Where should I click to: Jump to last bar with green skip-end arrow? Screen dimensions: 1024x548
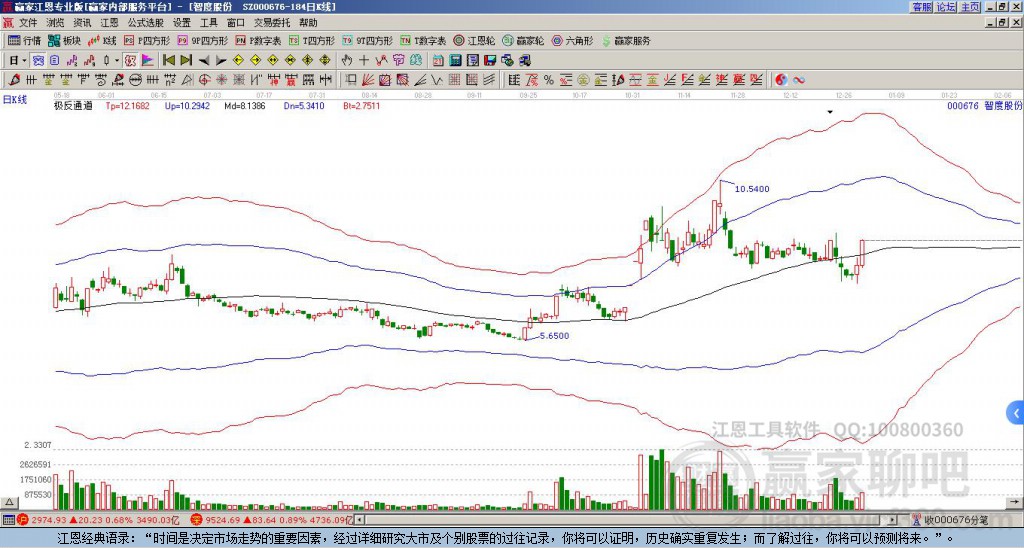pyautogui.click(x=186, y=61)
